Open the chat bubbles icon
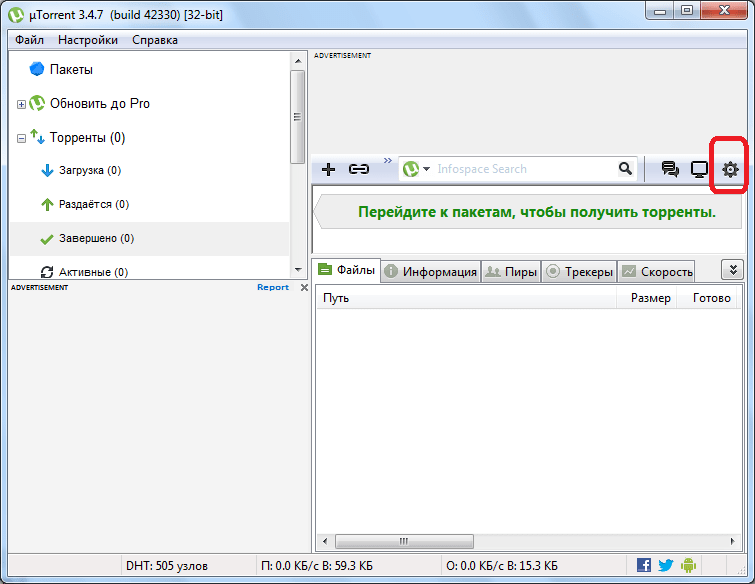The image size is (755, 584). point(670,169)
